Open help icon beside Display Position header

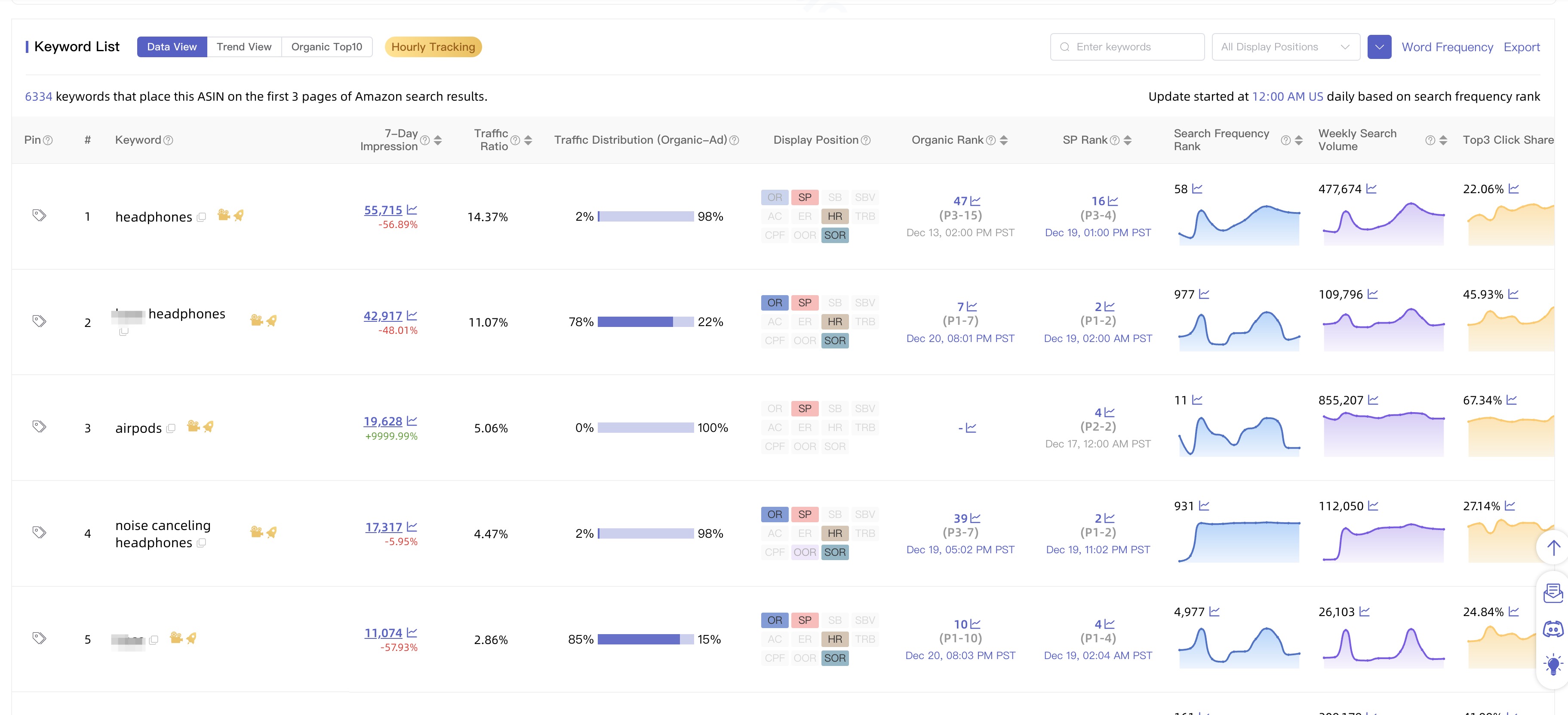point(866,140)
